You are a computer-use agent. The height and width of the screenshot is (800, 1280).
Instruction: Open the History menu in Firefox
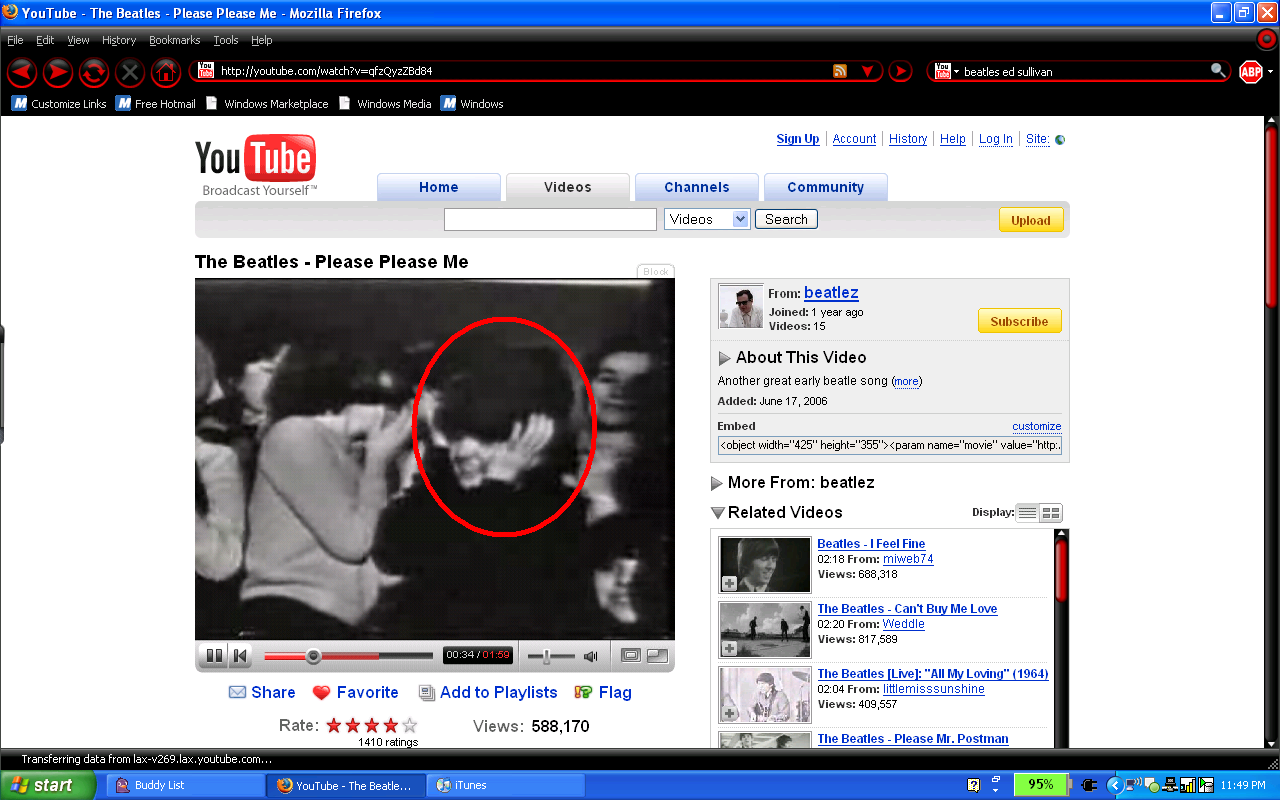tap(119, 40)
